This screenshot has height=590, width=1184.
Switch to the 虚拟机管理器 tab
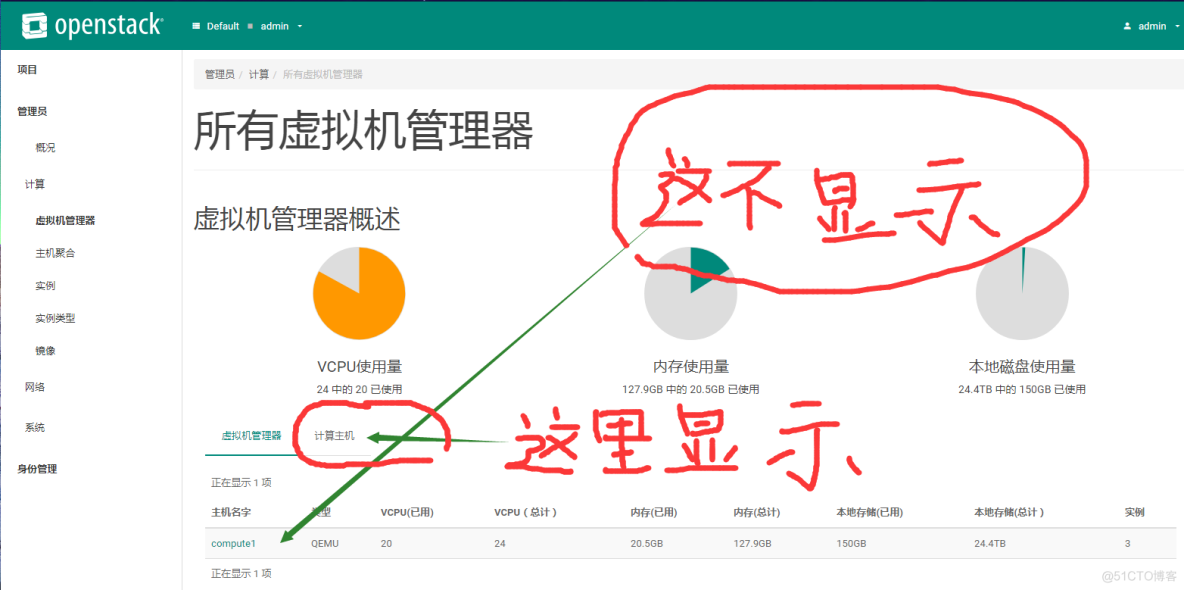click(x=251, y=436)
